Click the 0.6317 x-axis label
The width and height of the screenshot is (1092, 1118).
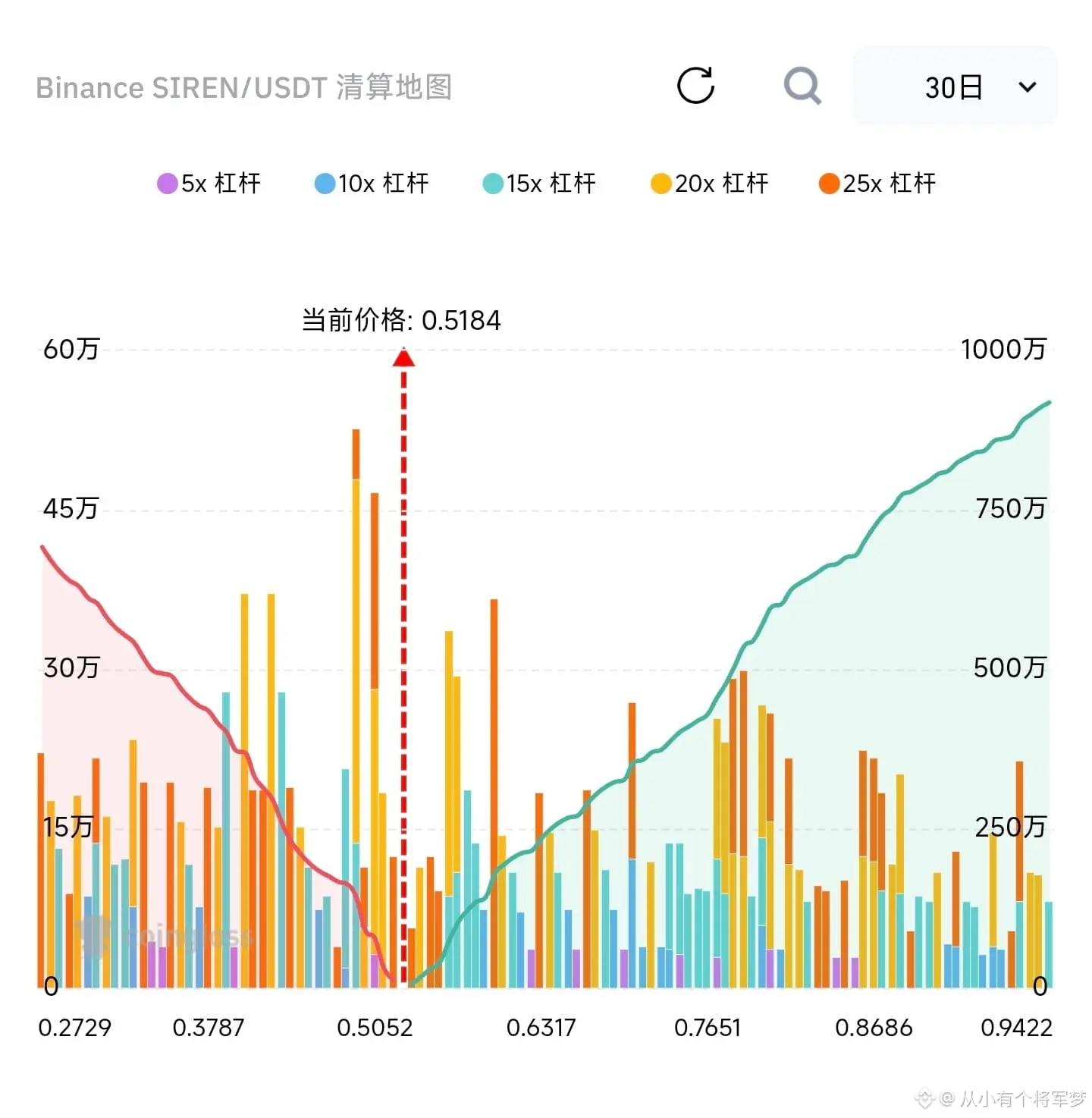[x=541, y=1028]
